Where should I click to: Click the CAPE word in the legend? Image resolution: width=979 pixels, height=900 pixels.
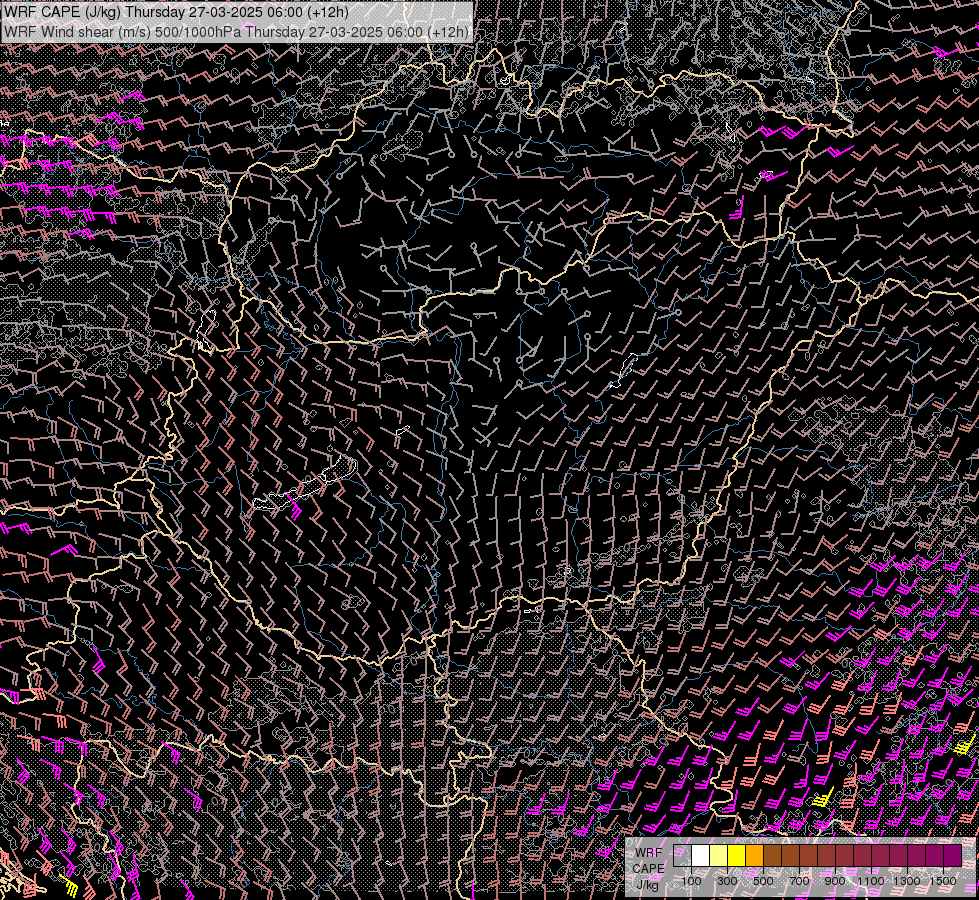648,868
